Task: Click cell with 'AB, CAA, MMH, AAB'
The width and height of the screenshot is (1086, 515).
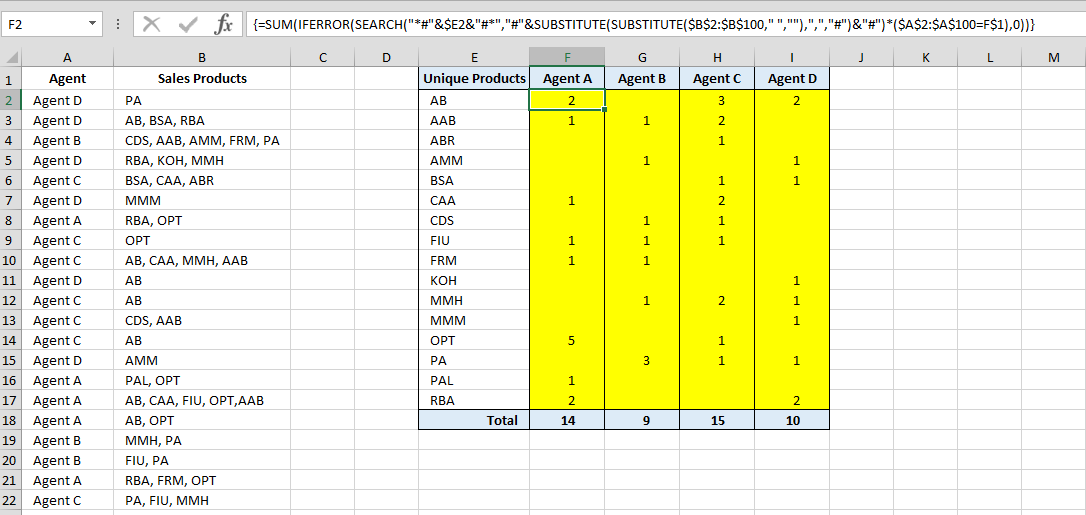Action: pos(202,261)
